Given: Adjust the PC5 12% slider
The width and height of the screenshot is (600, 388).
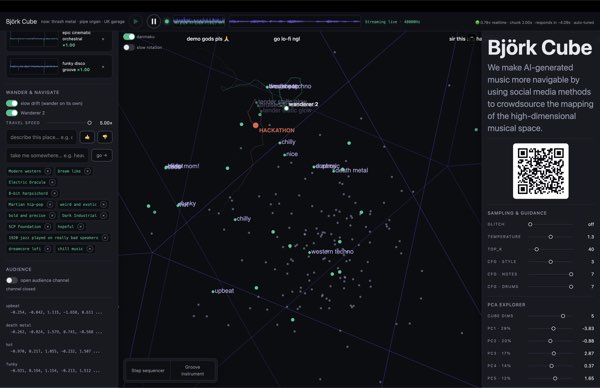Looking at the screenshot, I should tap(555, 378).
